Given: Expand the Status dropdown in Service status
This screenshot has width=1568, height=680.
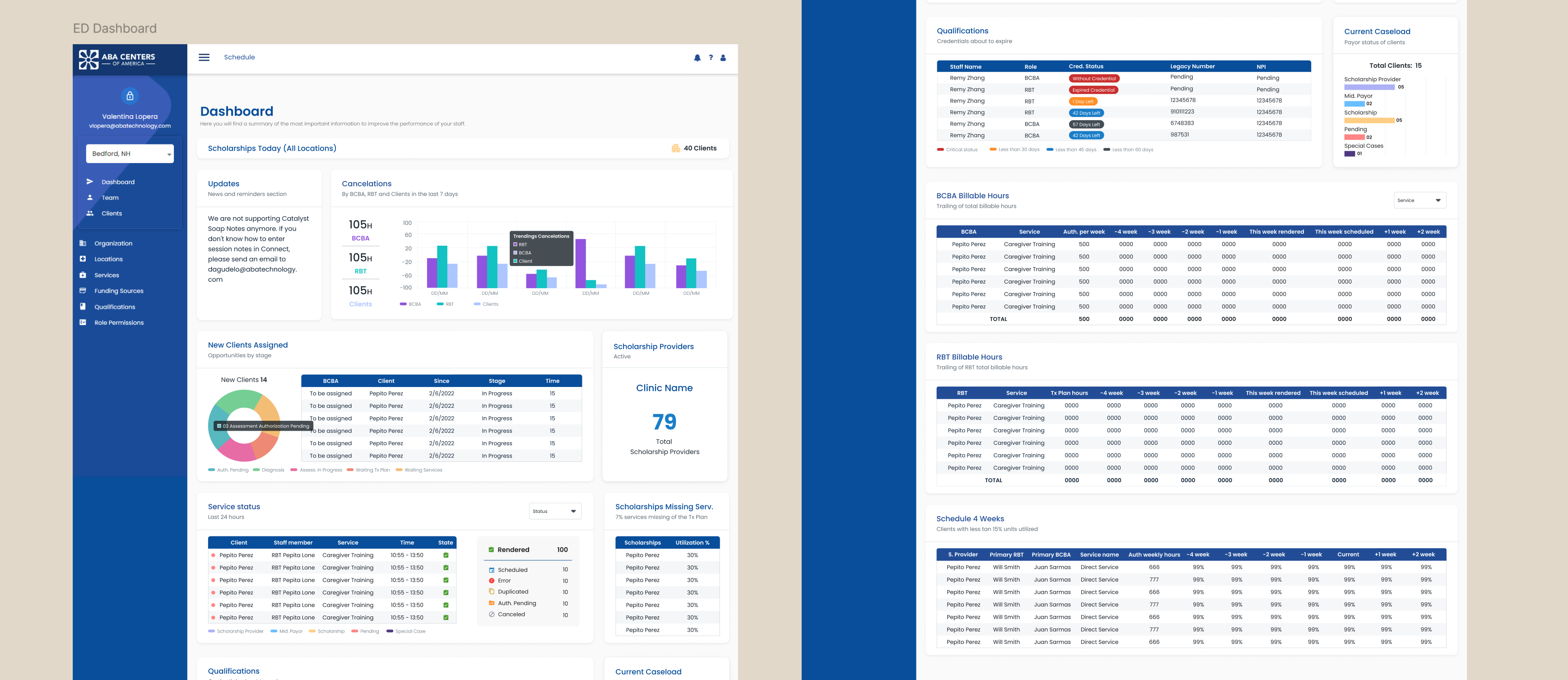Looking at the screenshot, I should [555, 512].
